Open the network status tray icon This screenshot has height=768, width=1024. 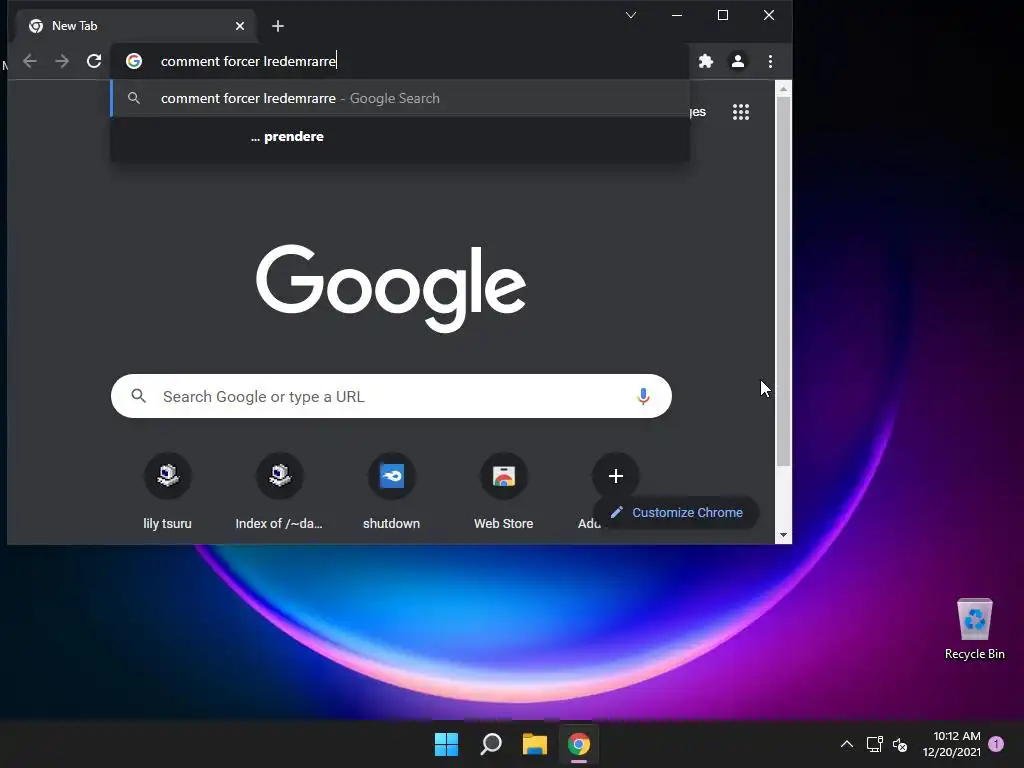[874, 744]
